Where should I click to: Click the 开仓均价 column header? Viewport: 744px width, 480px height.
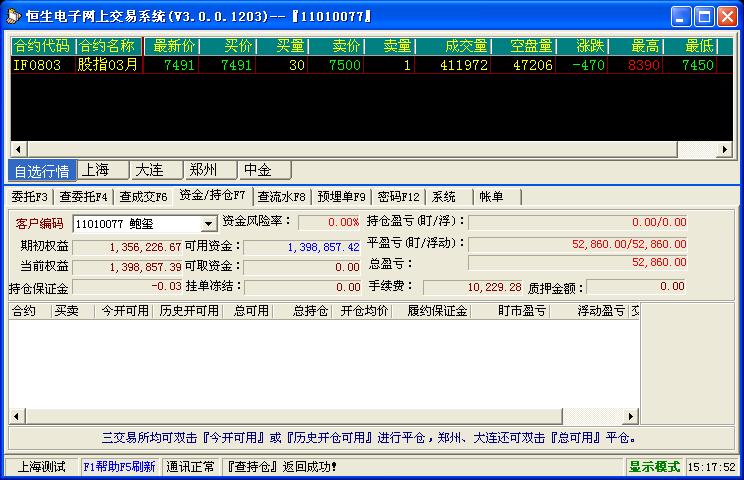(x=363, y=311)
